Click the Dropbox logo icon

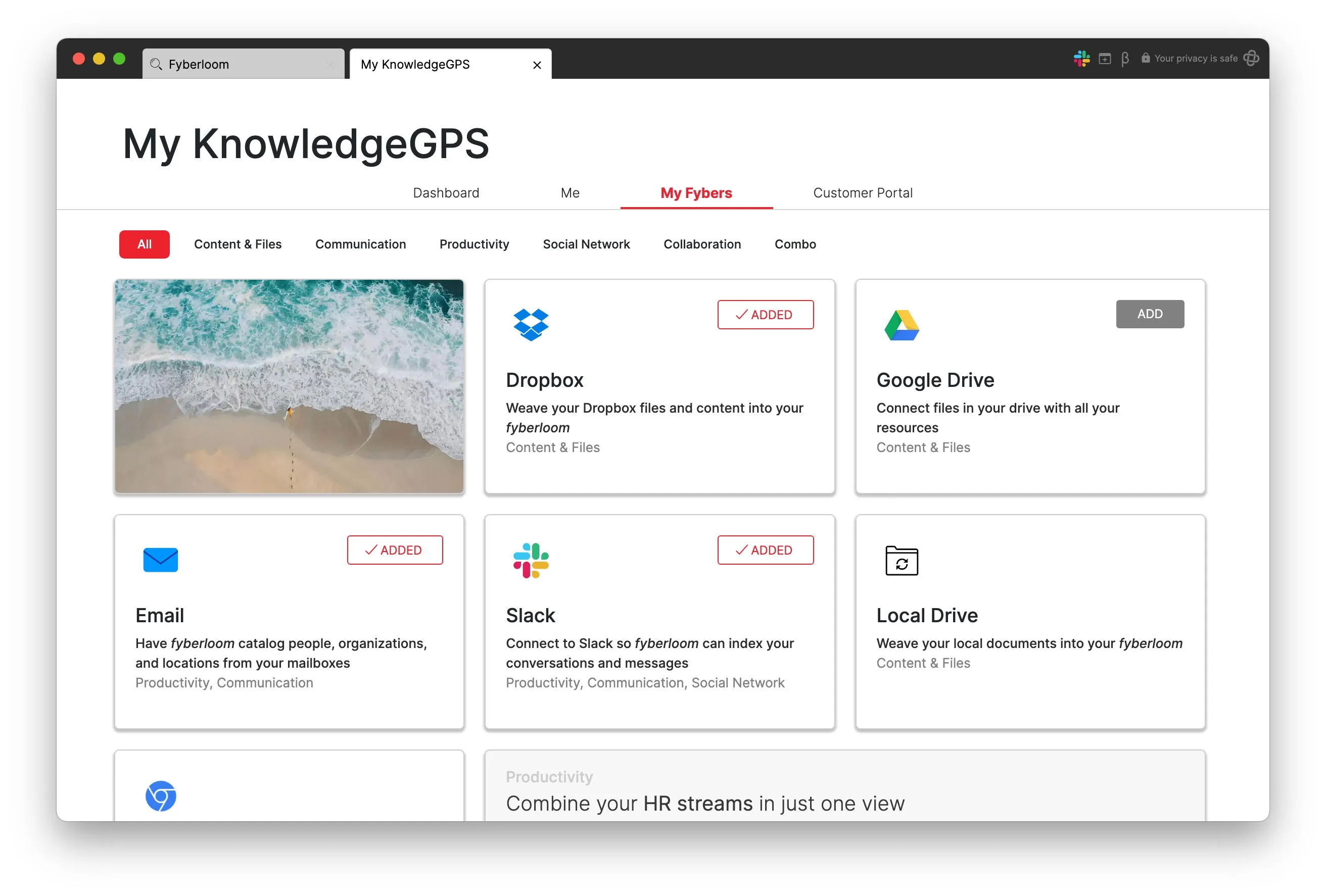point(531,325)
